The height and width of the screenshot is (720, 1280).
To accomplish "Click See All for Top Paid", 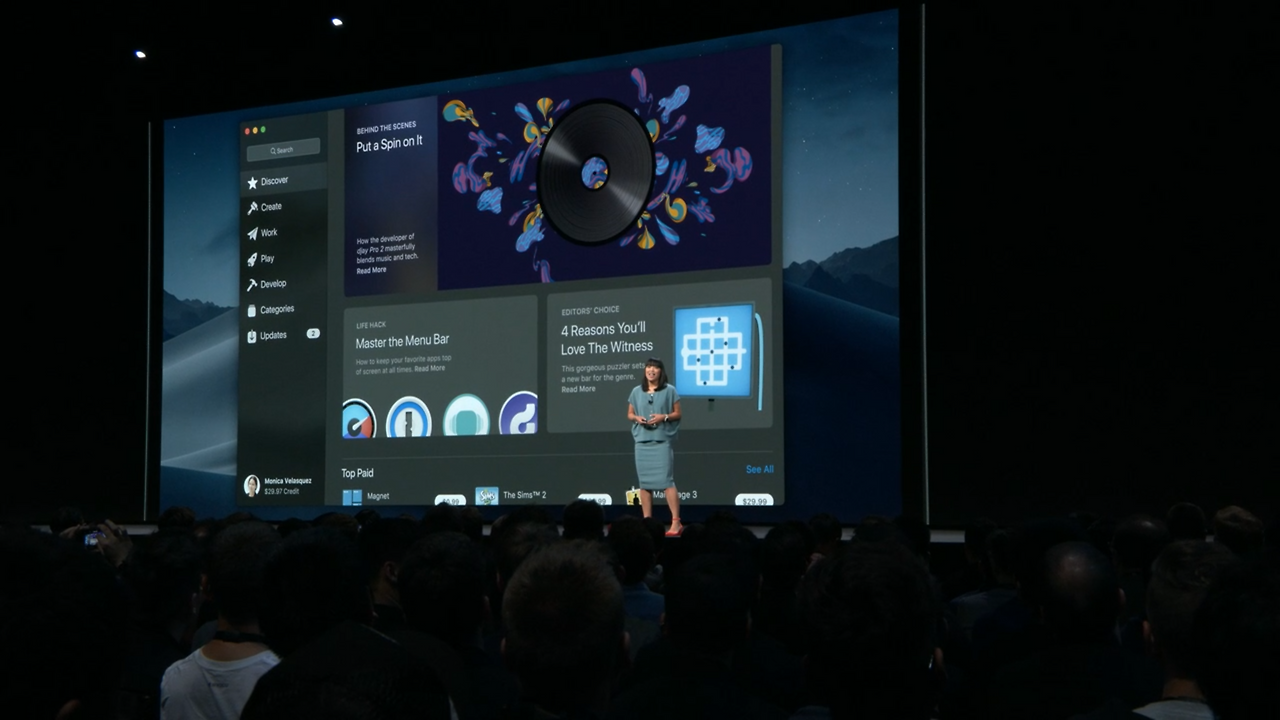I will [x=759, y=469].
